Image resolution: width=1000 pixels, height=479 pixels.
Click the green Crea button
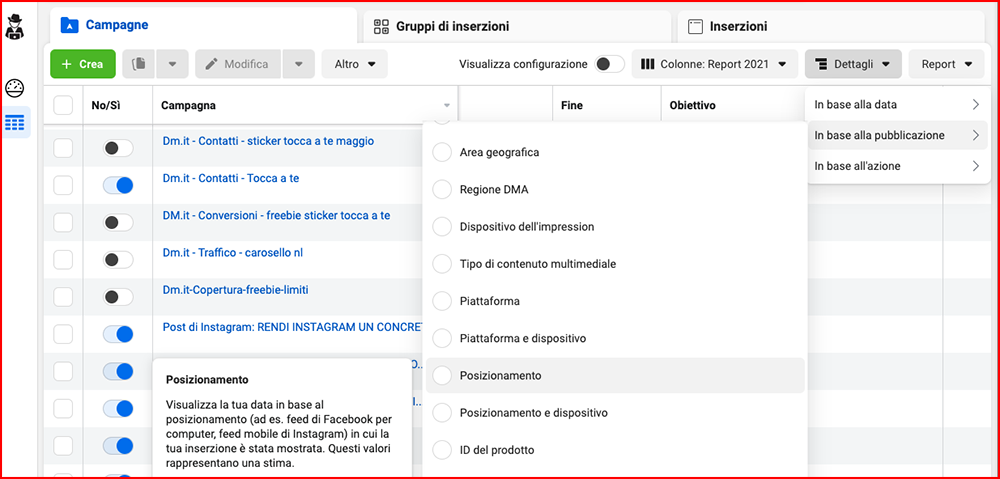(83, 64)
